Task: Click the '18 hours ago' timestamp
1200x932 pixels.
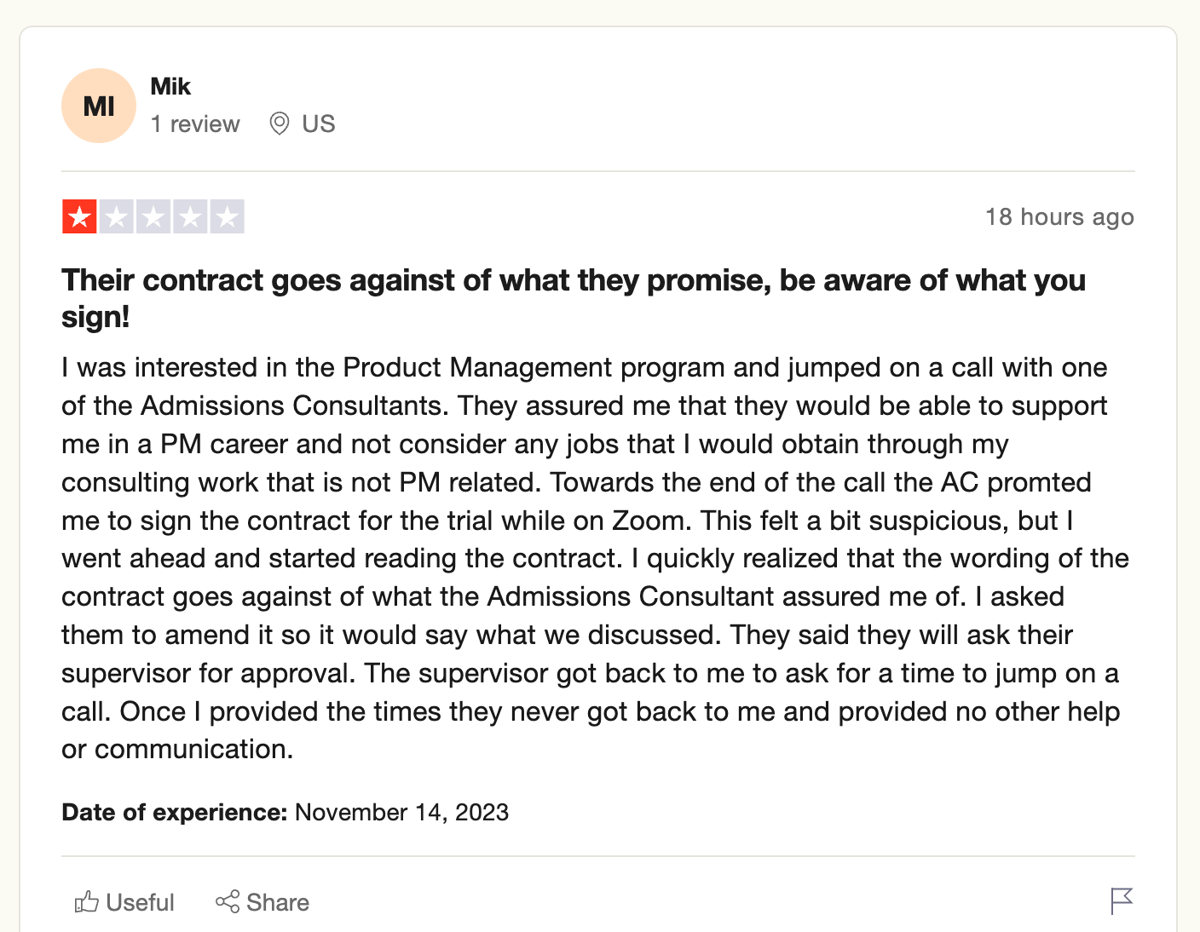Action: coord(1059,217)
